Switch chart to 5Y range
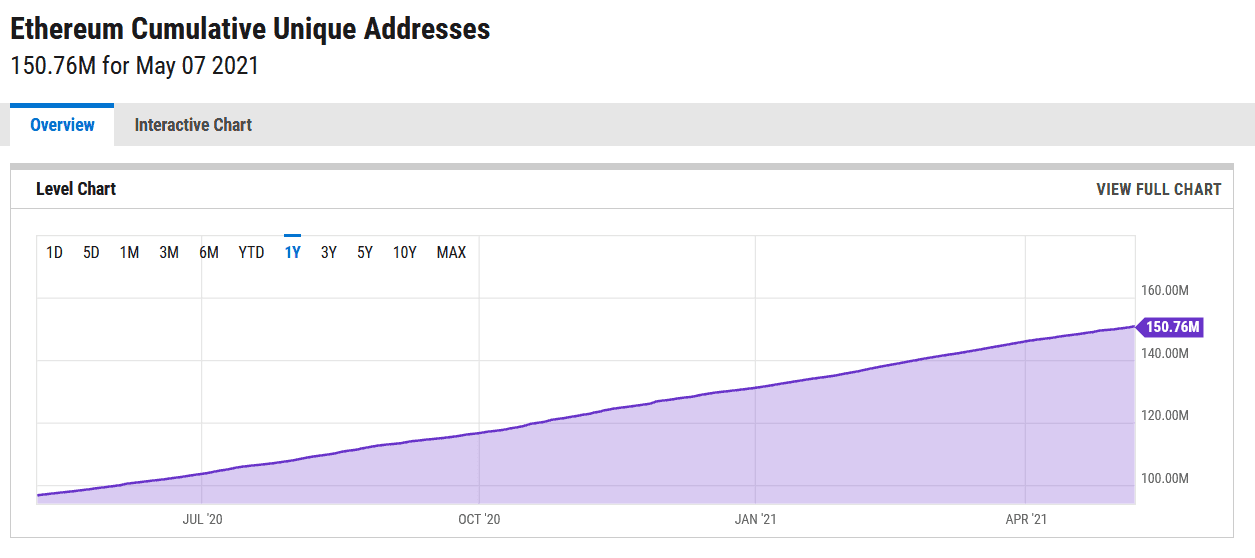Image resolution: width=1255 pixels, height=558 pixels. pos(365,252)
